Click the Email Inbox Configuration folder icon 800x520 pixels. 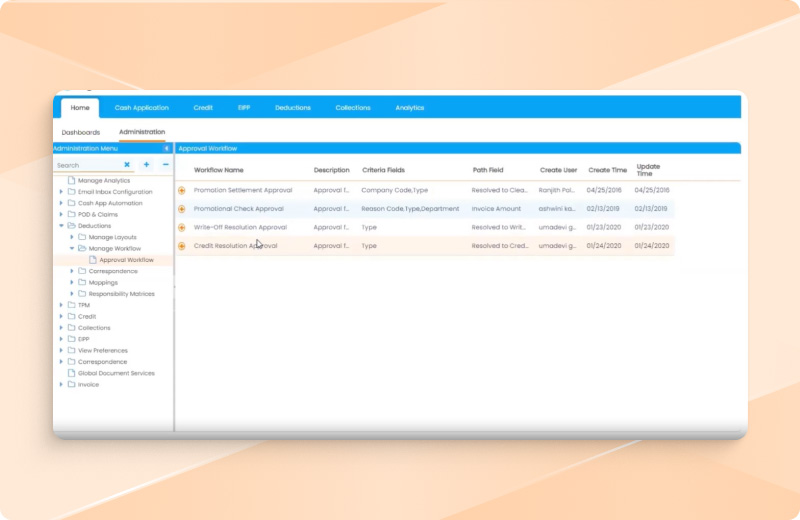(71, 192)
